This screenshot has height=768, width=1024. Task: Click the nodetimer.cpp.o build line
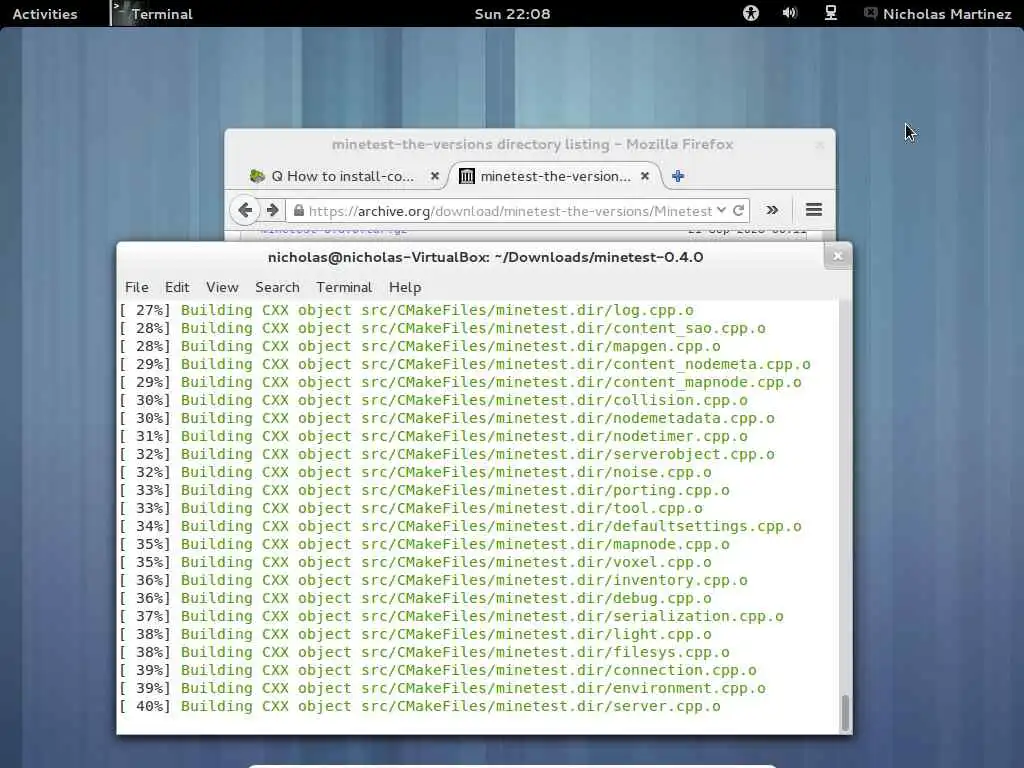point(433,436)
